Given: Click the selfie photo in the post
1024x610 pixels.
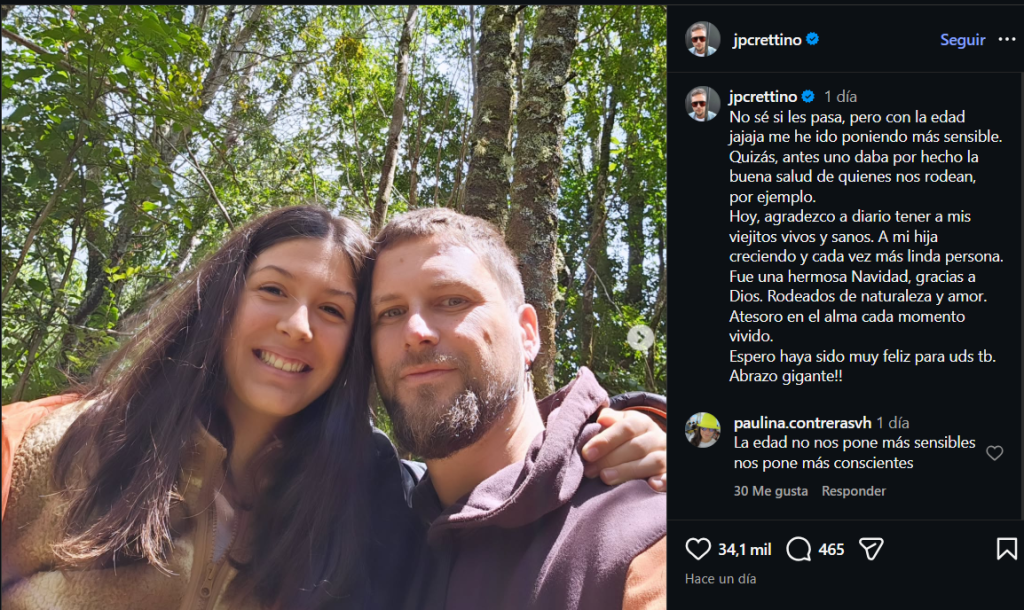Looking at the screenshot, I should [x=333, y=305].
